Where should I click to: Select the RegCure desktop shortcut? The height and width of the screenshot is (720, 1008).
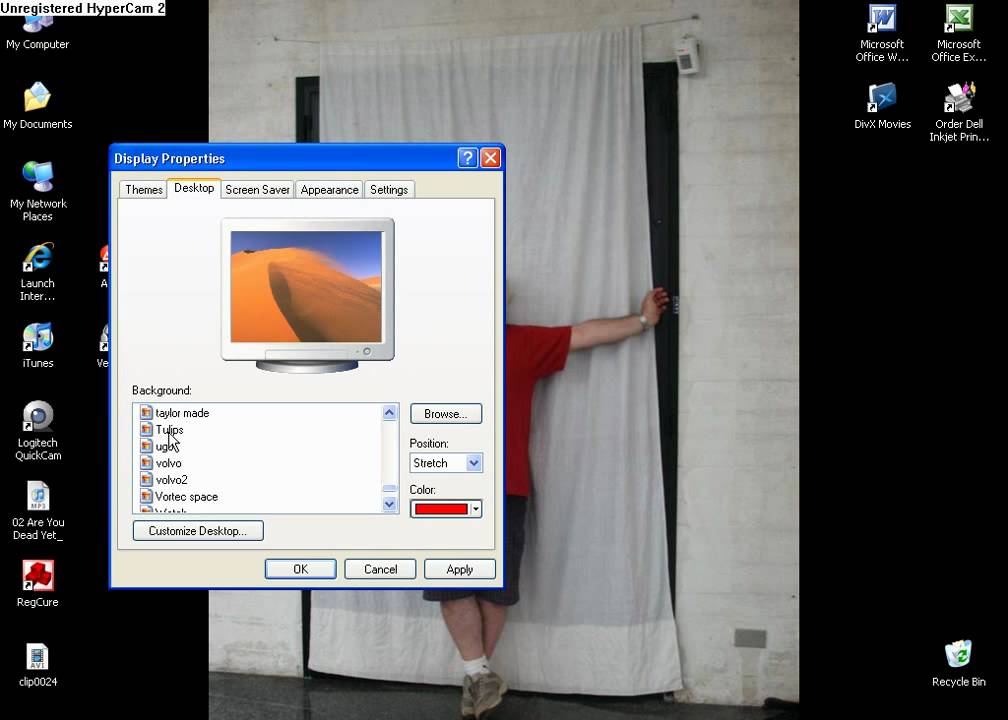38,584
